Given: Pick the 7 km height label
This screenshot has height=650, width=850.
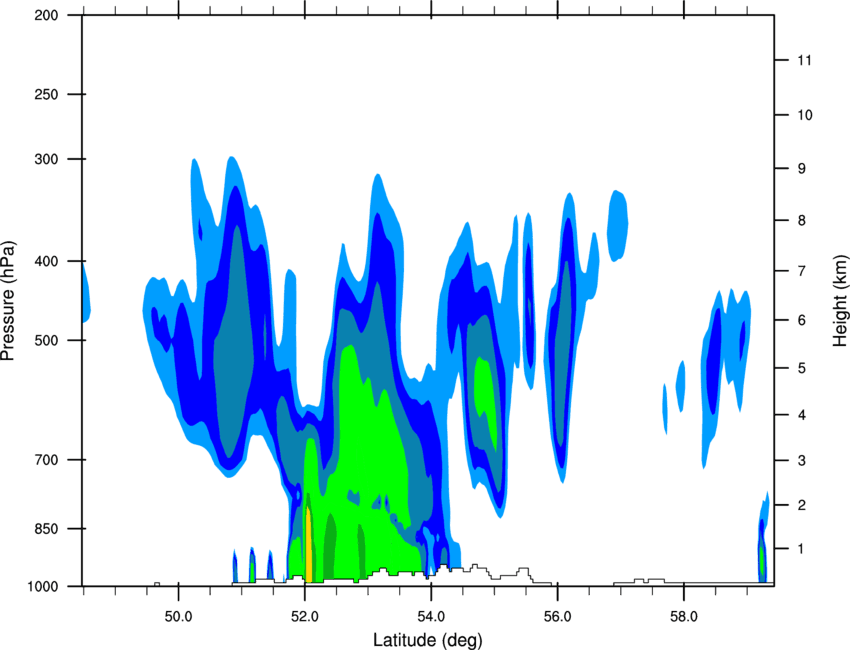Looking at the screenshot, I should 802,271.
